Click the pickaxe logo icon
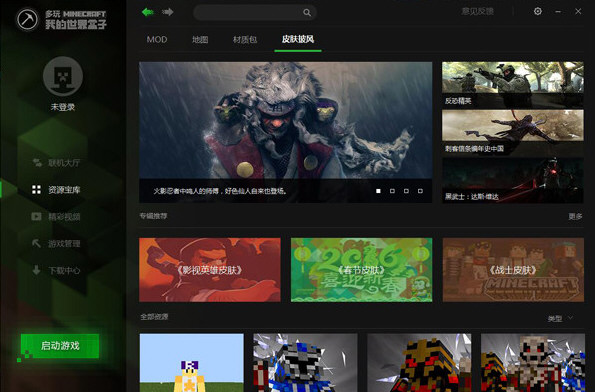 (x=27, y=19)
